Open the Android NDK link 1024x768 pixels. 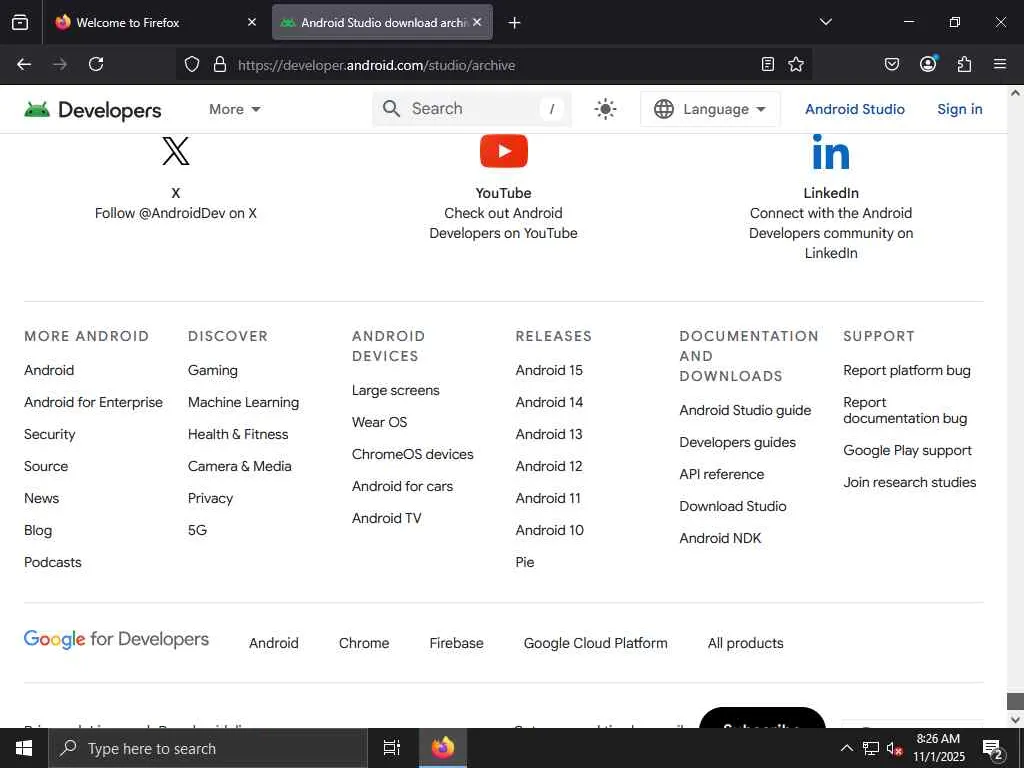click(720, 538)
